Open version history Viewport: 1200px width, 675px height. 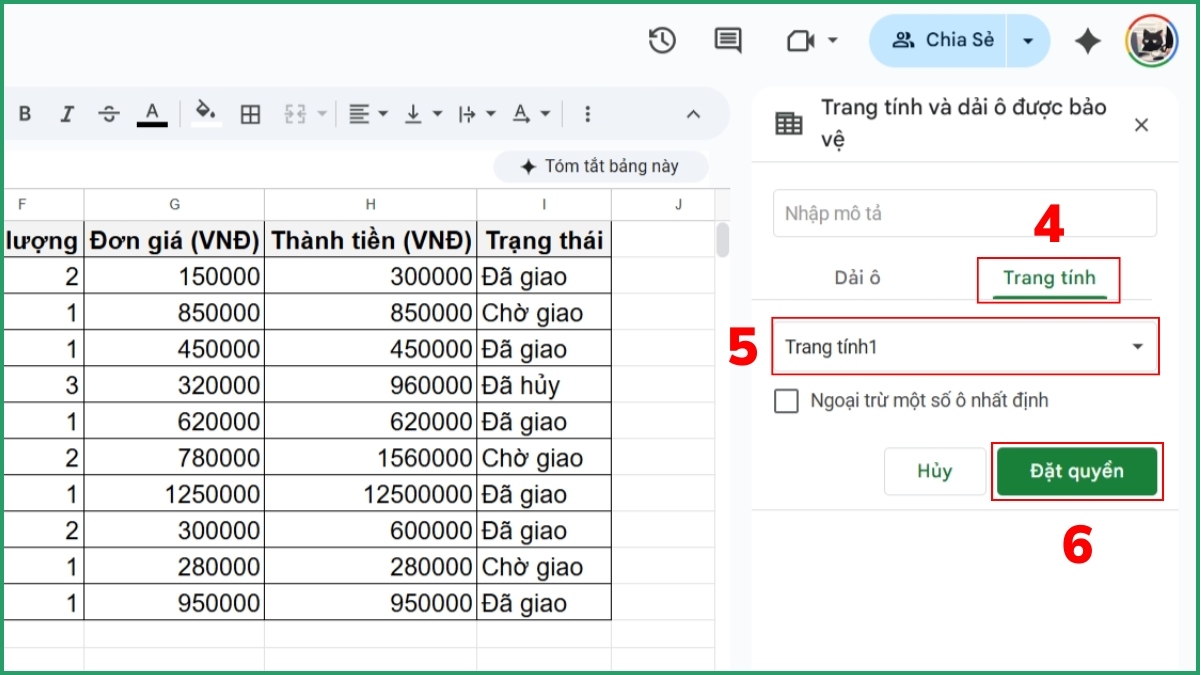(x=662, y=41)
